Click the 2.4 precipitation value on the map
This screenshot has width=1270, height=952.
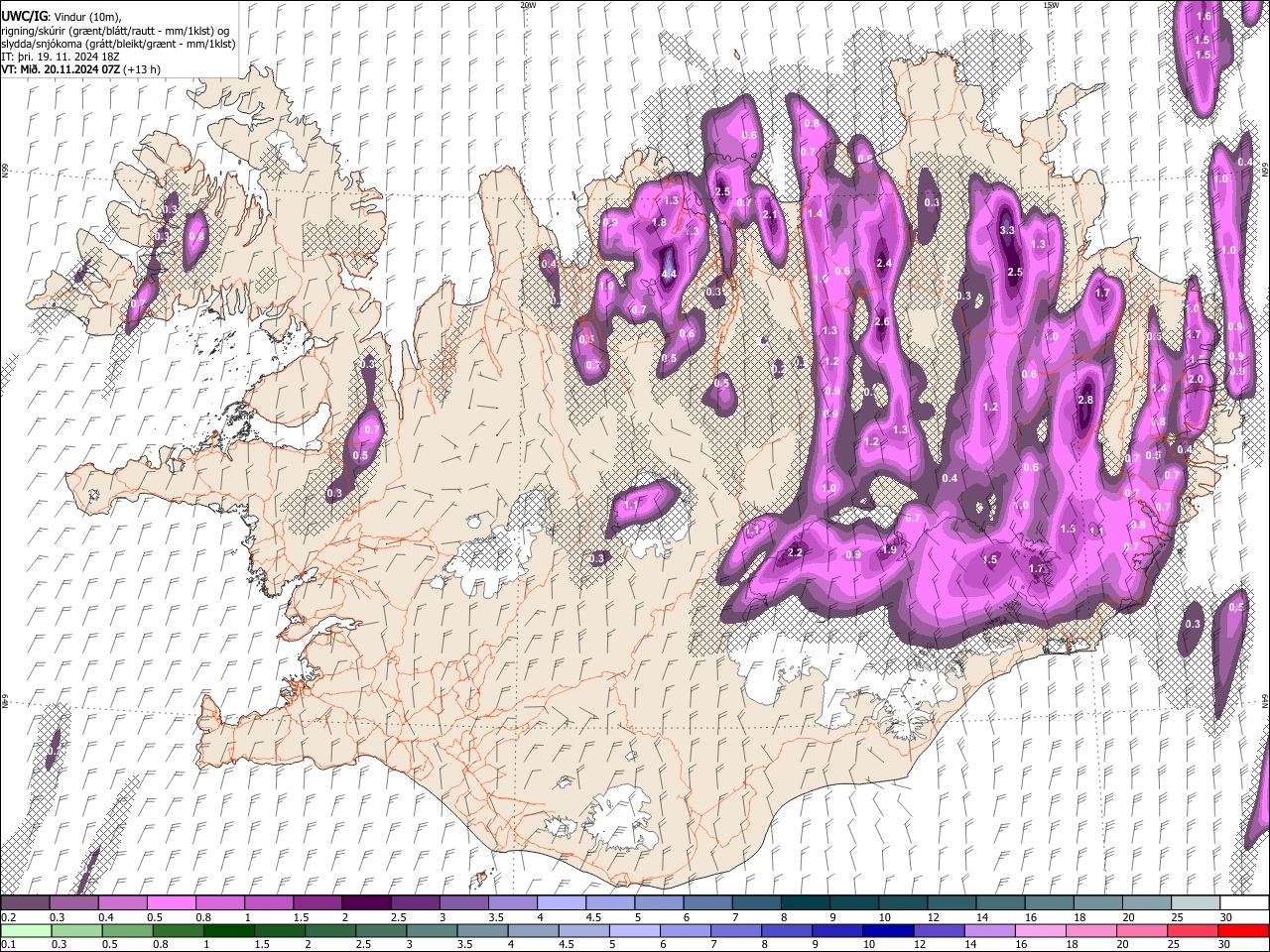[x=885, y=263]
